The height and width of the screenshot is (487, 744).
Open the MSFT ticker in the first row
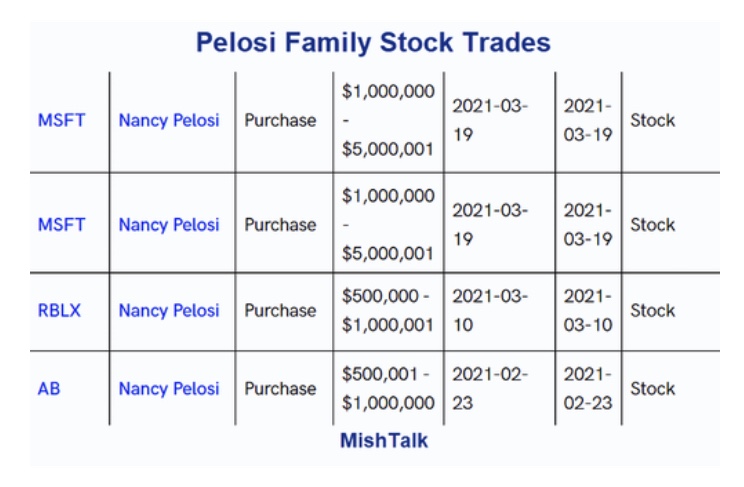point(62,121)
